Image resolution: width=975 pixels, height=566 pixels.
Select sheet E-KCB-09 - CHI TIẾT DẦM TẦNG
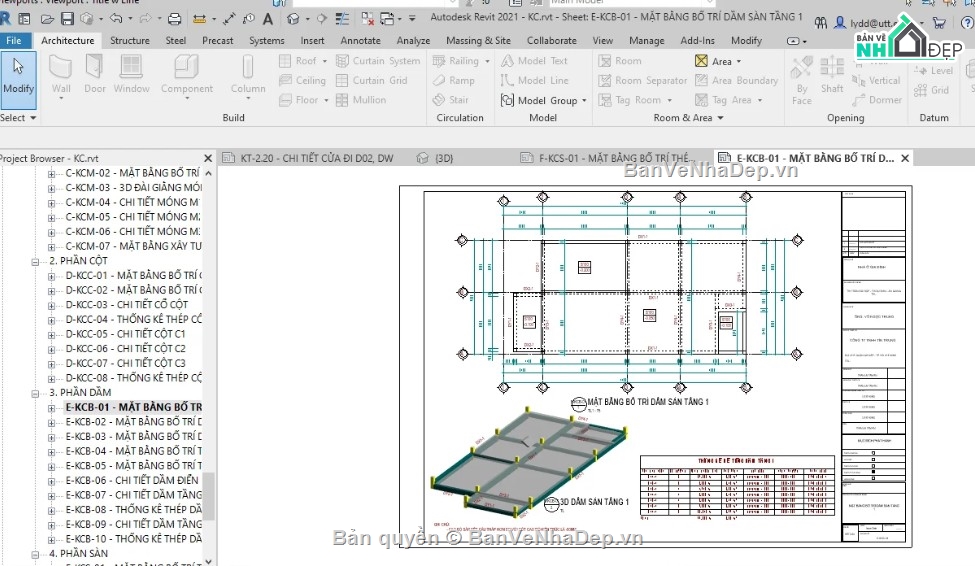click(133, 524)
